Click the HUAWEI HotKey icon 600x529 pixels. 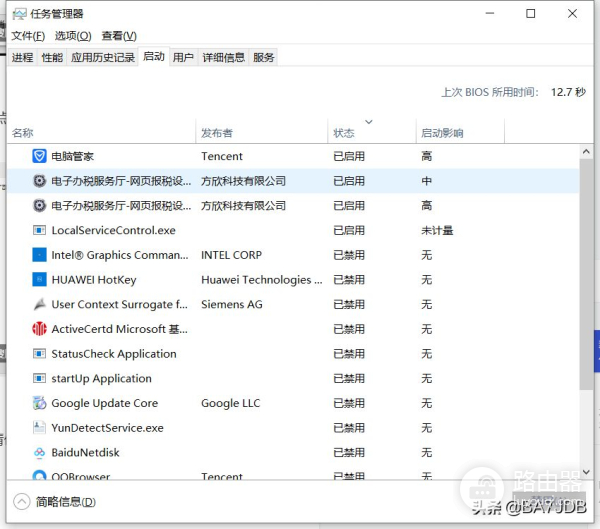tap(39, 279)
